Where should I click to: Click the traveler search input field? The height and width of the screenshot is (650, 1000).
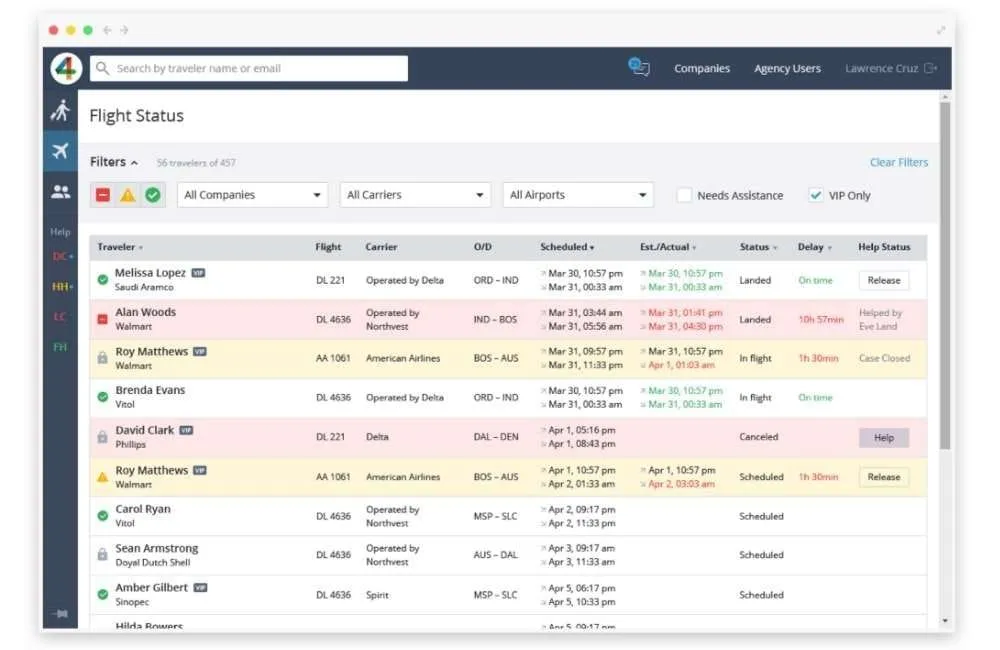[x=250, y=68]
